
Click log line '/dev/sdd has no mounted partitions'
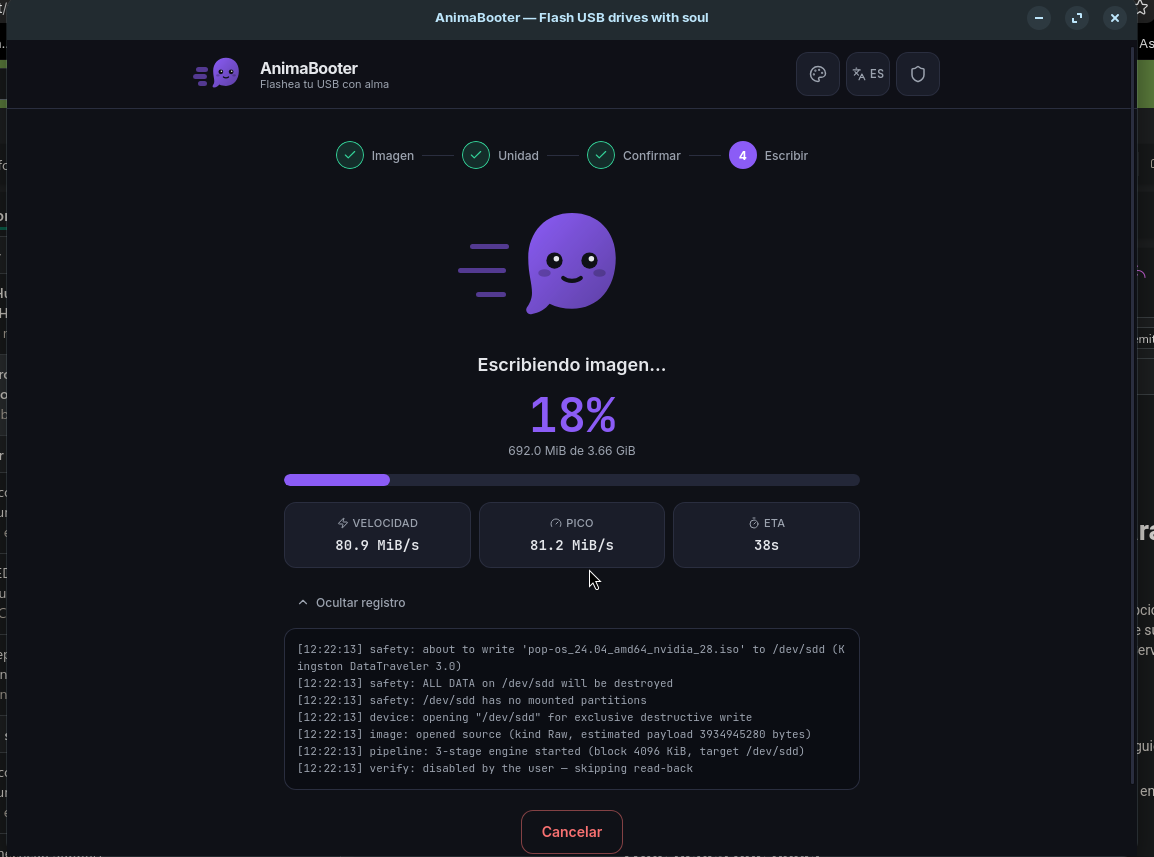tap(472, 700)
